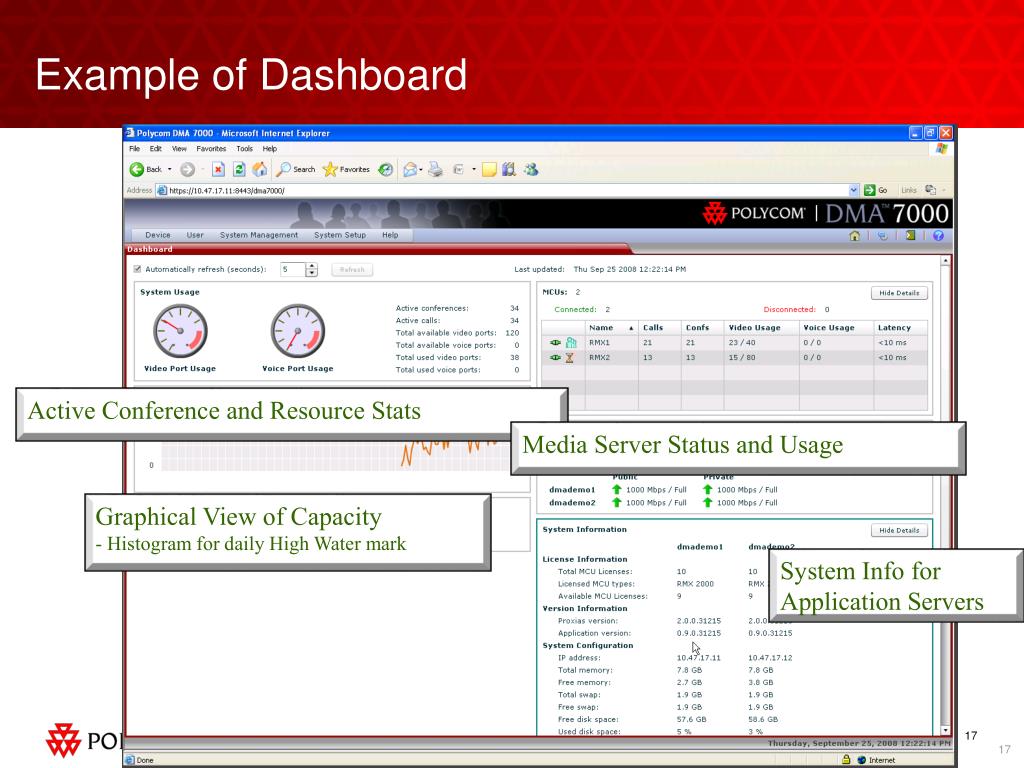This screenshot has width=1024, height=768.
Task: Click the Stop loading icon
Action: pyautogui.click(x=219, y=170)
